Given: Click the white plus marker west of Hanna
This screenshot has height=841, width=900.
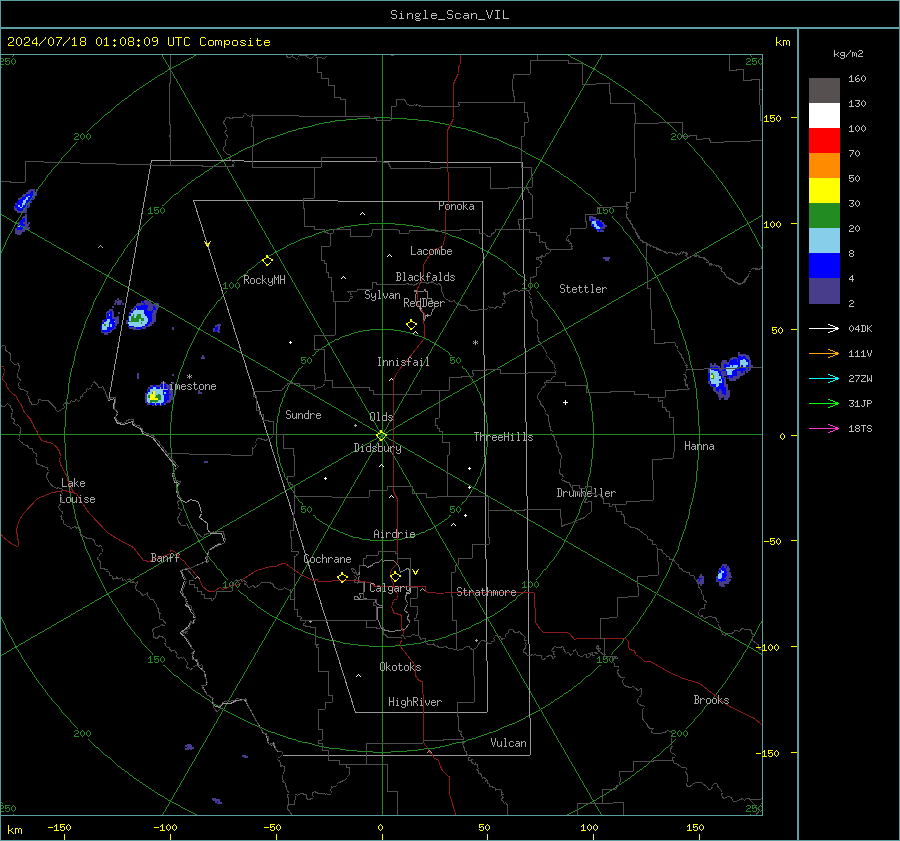Looking at the screenshot, I should (x=565, y=402).
